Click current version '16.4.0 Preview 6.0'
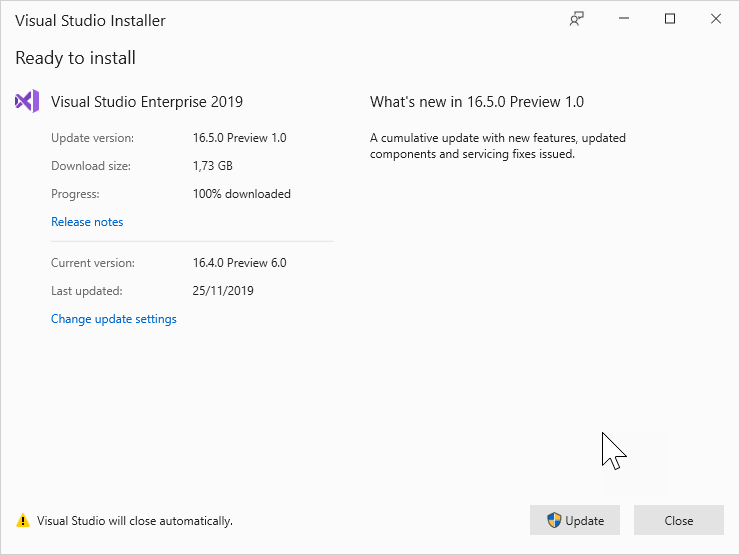The height and width of the screenshot is (555, 740). coord(239,263)
